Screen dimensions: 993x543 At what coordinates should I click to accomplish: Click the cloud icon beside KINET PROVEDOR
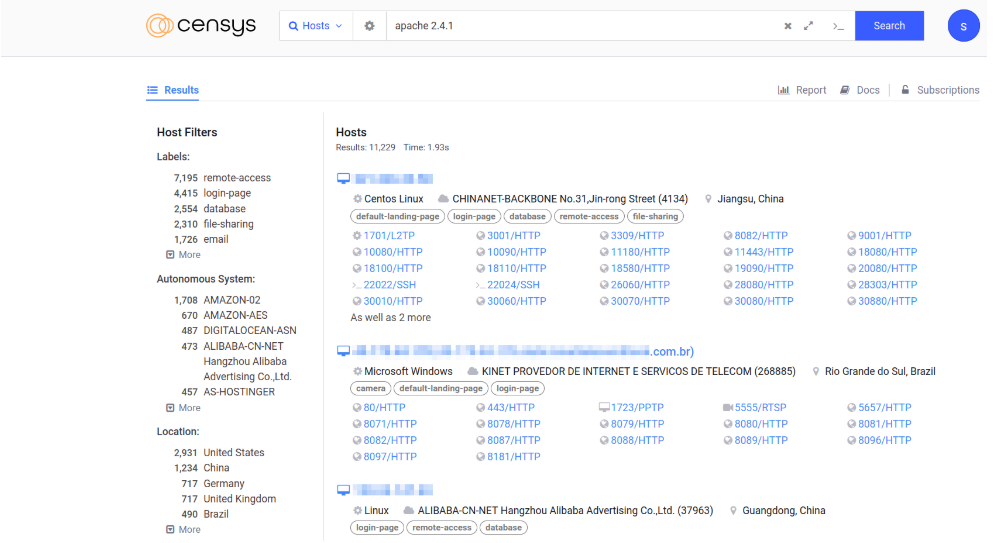coord(472,371)
